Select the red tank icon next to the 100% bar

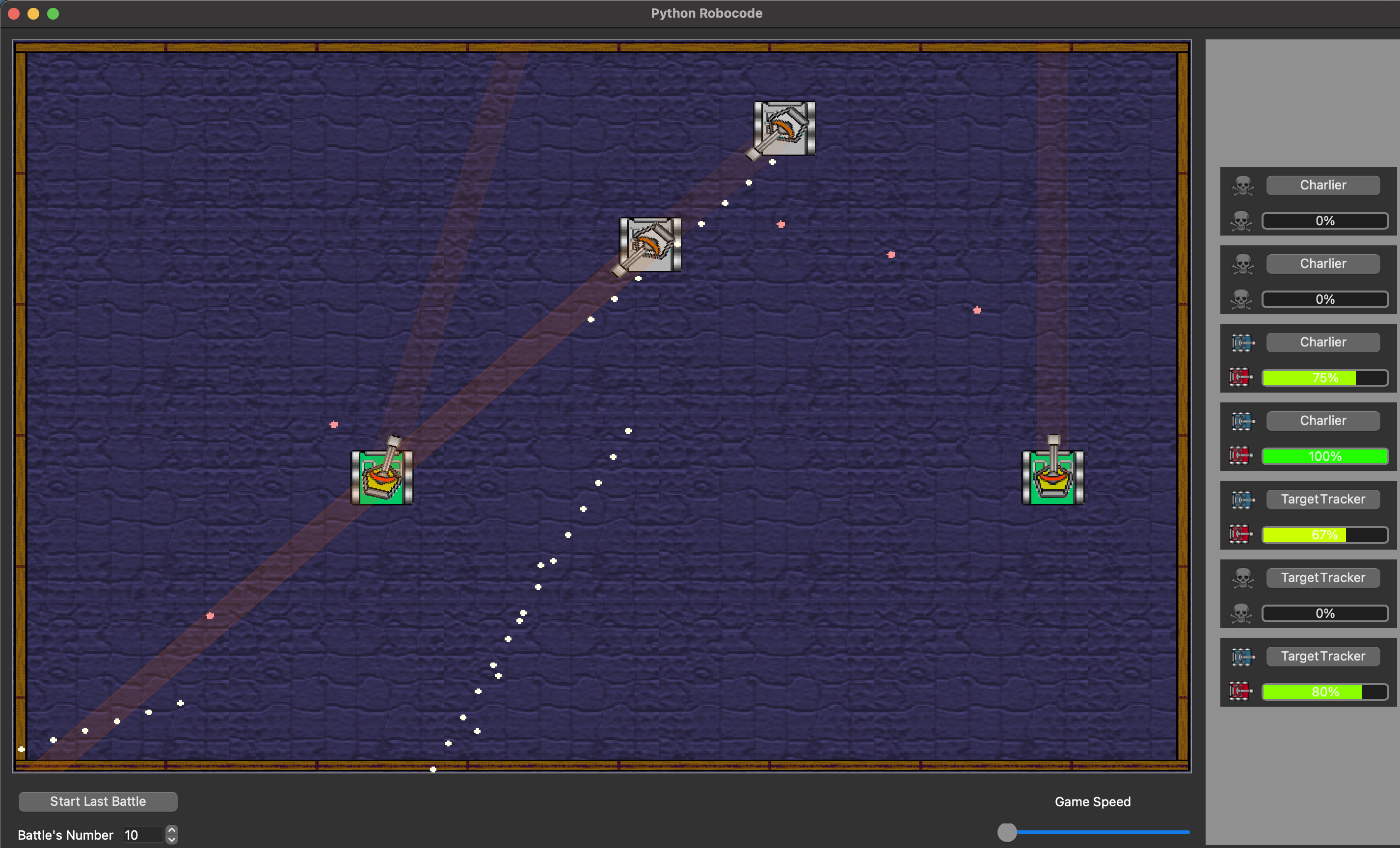(1239, 456)
